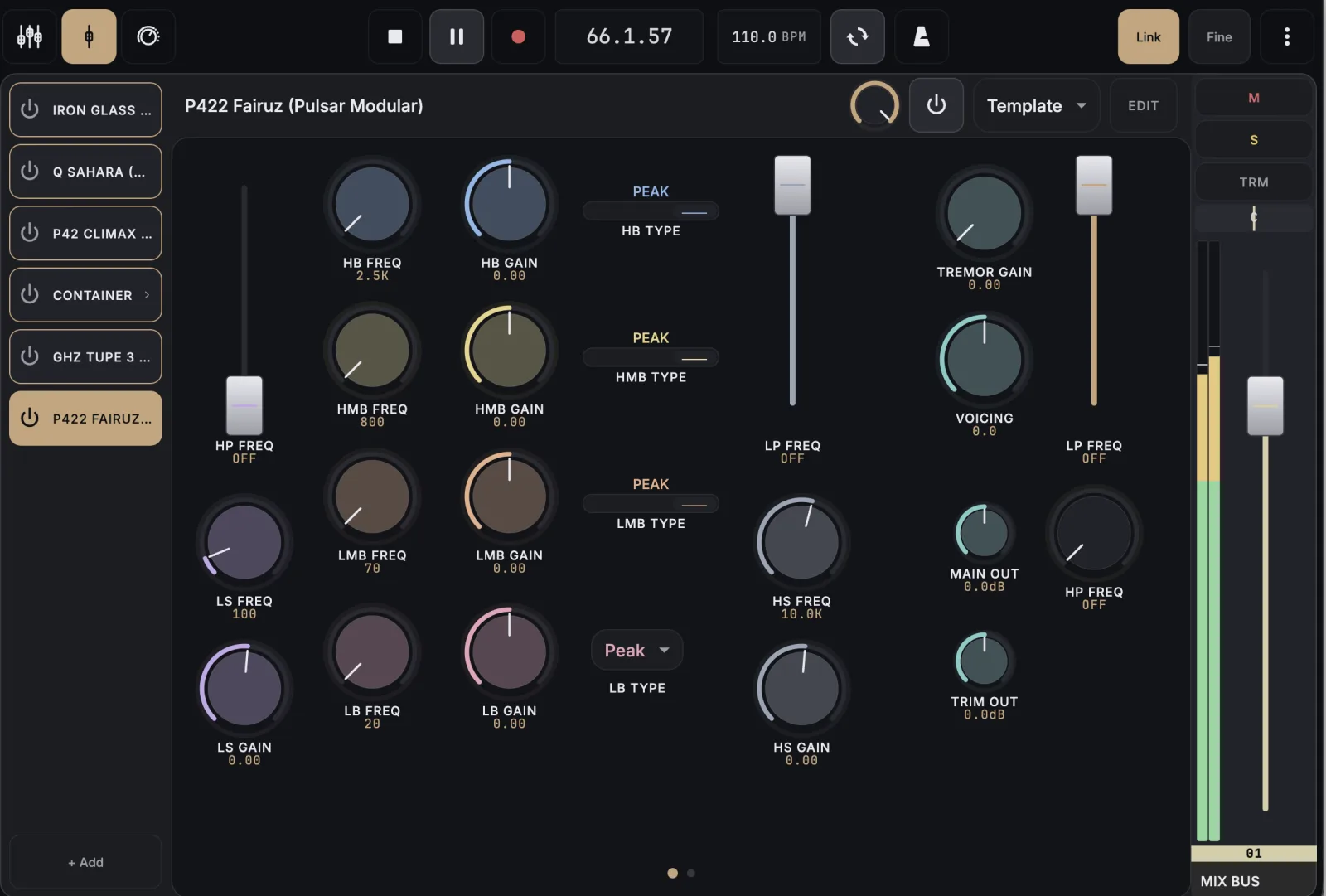Image resolution: width=1326 pixels, height=896 pixels.
Task: Click the MAIN OUT knob
Action: coord(984,532)
